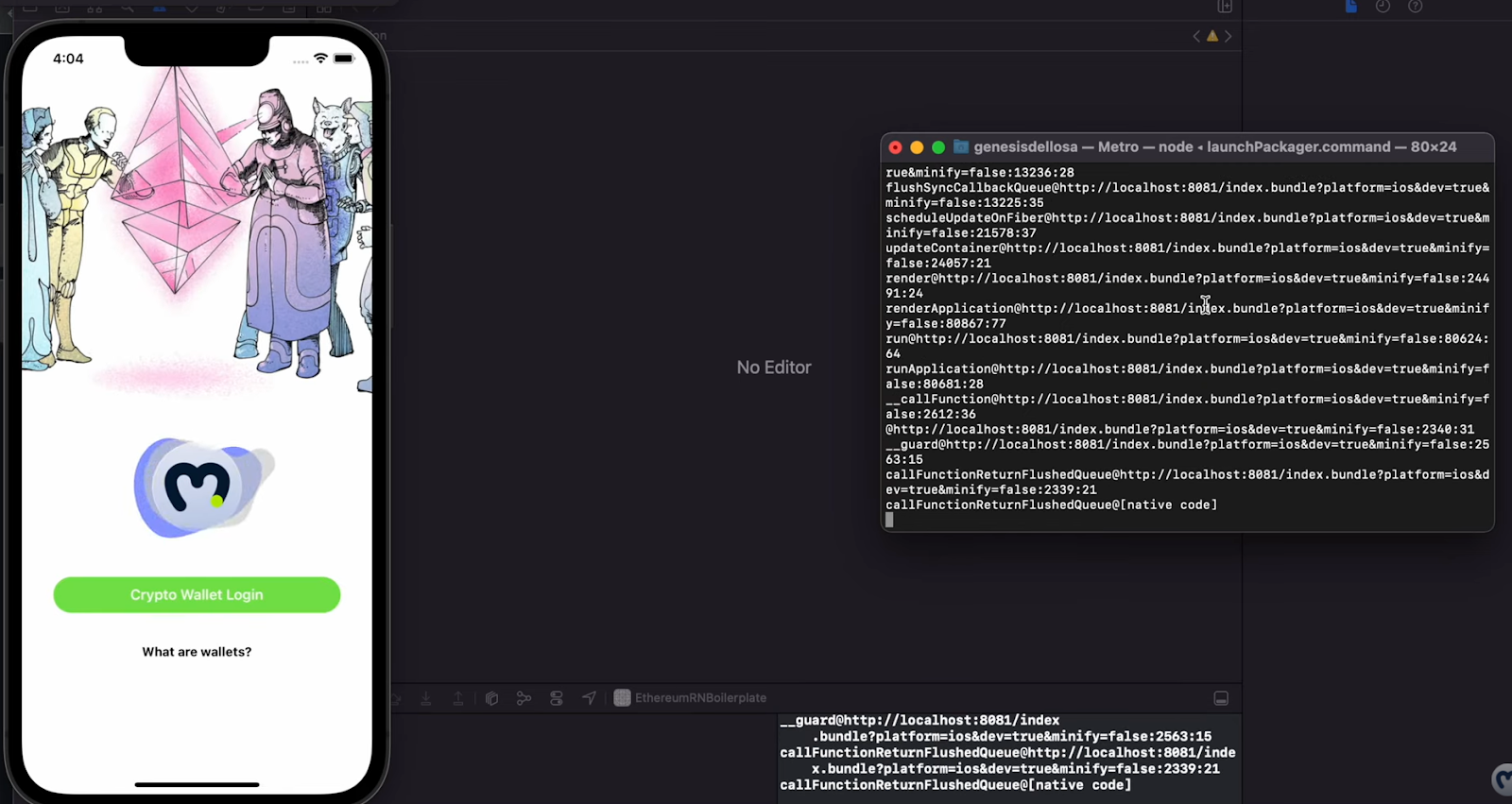Click the "No Editor" placeholder text
1512x804 pixels.
(x=774, y=368)
